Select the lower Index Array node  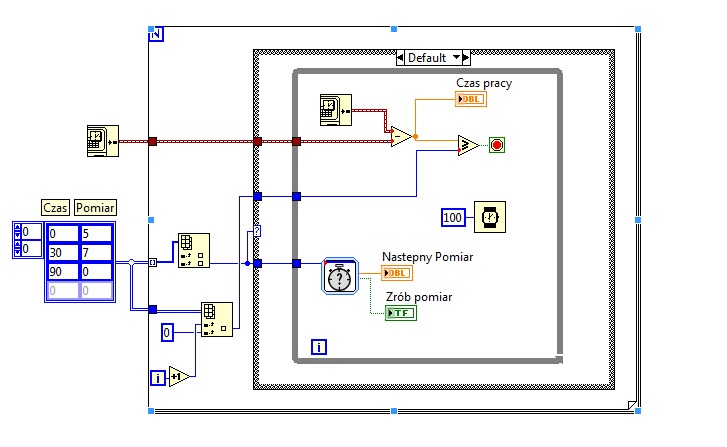pos(217,319)
